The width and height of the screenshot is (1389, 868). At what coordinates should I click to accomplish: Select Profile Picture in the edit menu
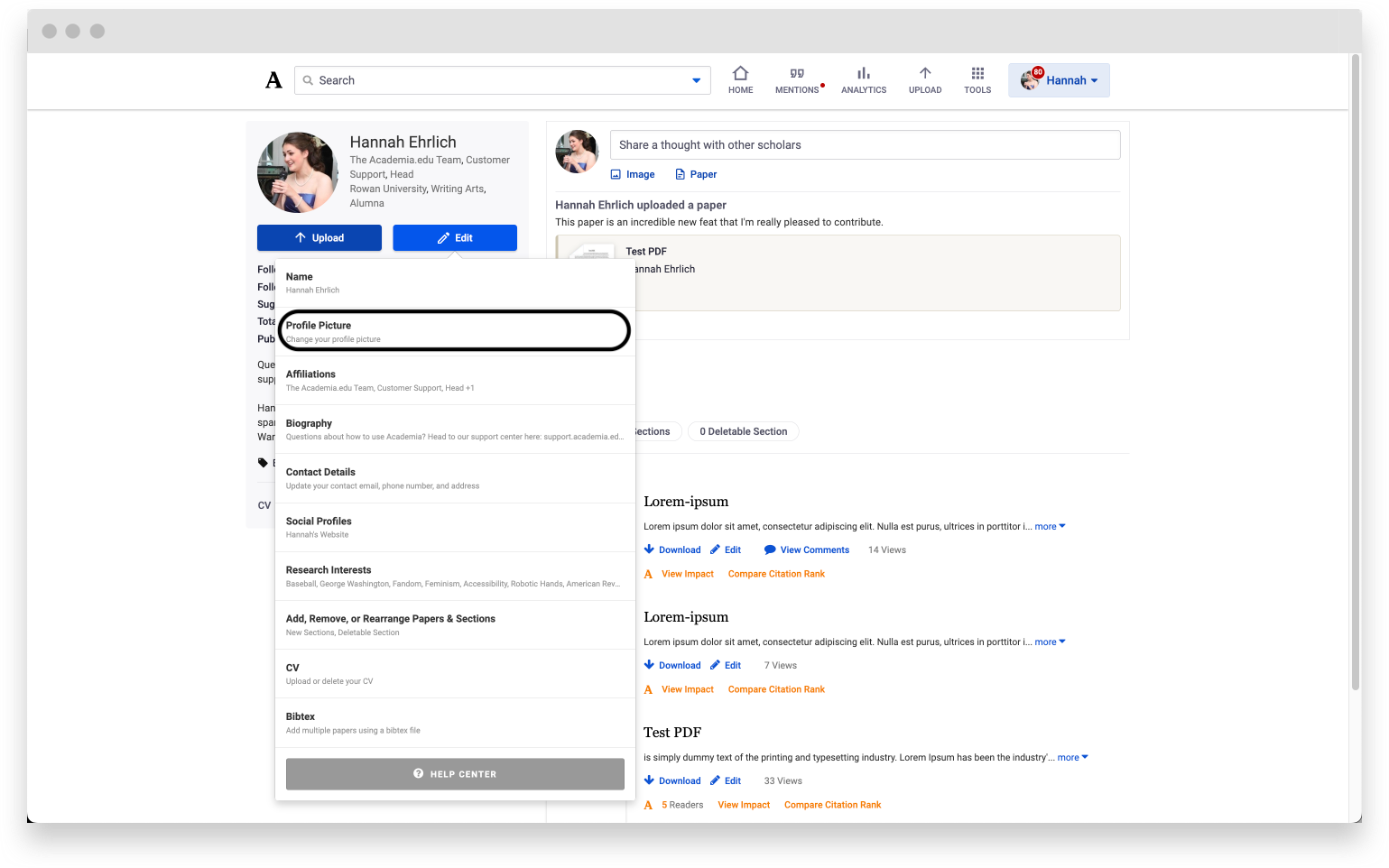[454, 330]
